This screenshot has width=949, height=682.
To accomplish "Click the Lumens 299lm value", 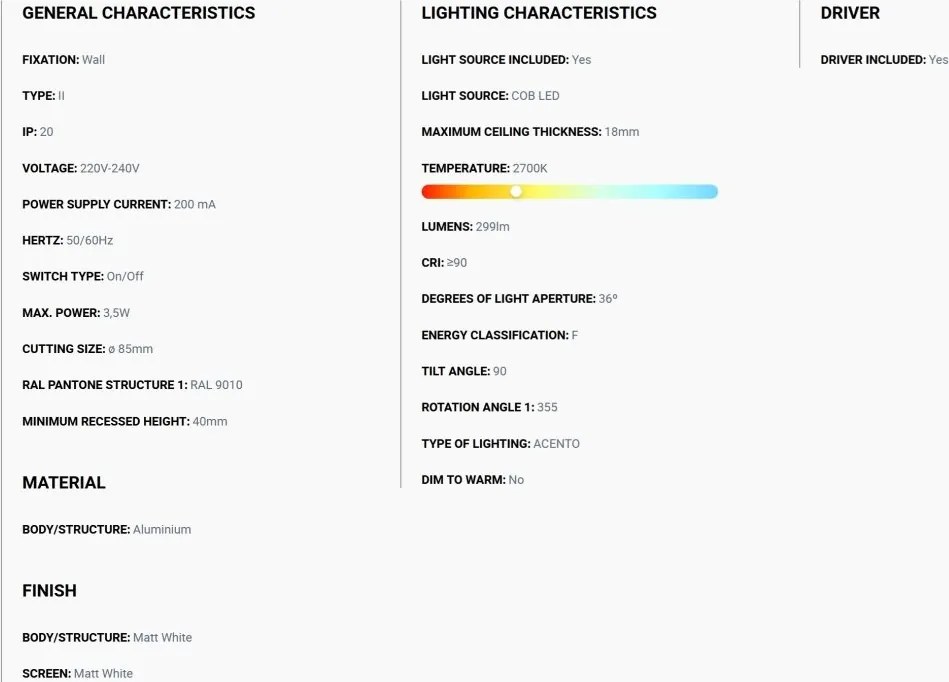I will (x=493, y=227).
